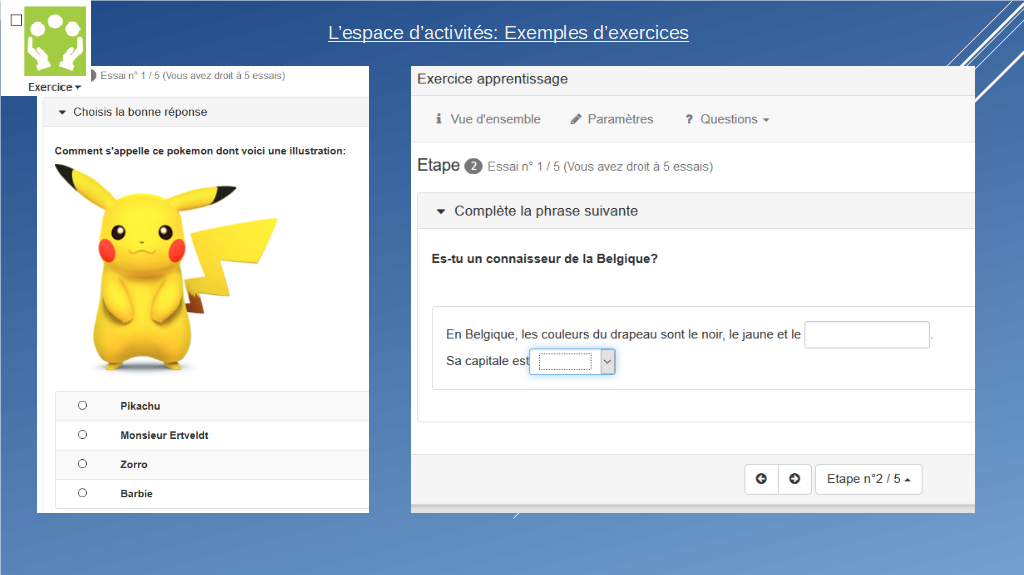This screenshot has height=575, width=1024.
Task: Click the pencil icon beside Paramètres
Action: point(575,119)
